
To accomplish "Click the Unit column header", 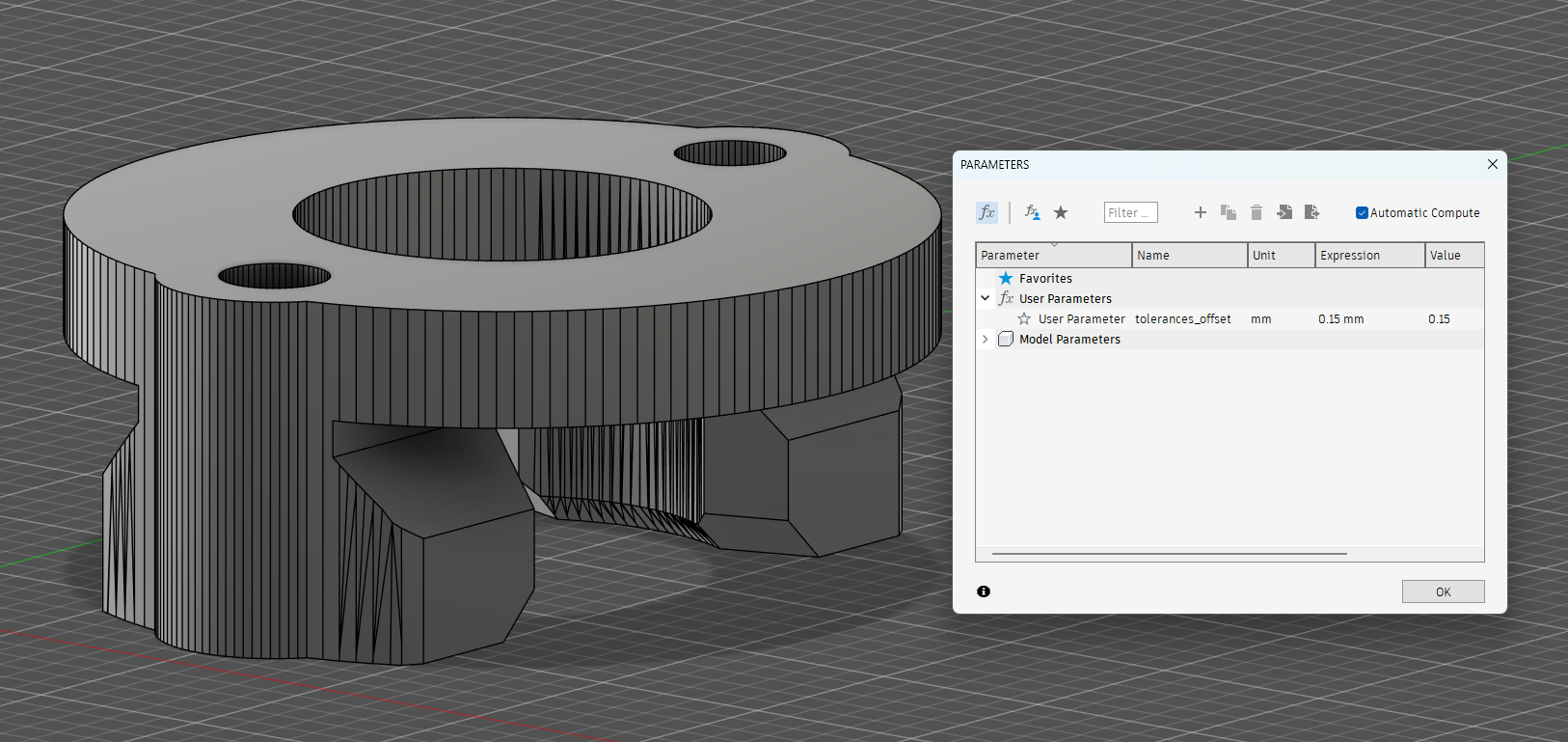I will tap(1282, 255).
